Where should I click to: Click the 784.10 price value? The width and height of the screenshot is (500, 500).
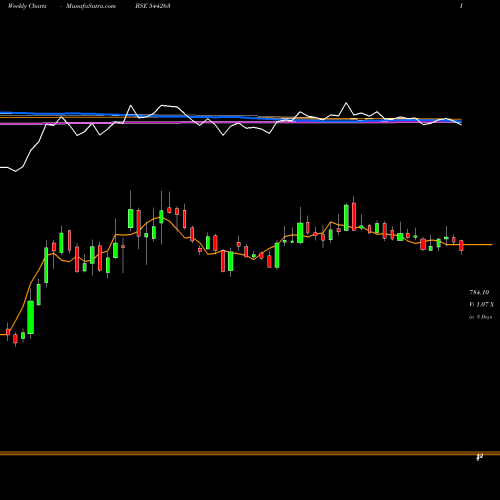point(479,292)
